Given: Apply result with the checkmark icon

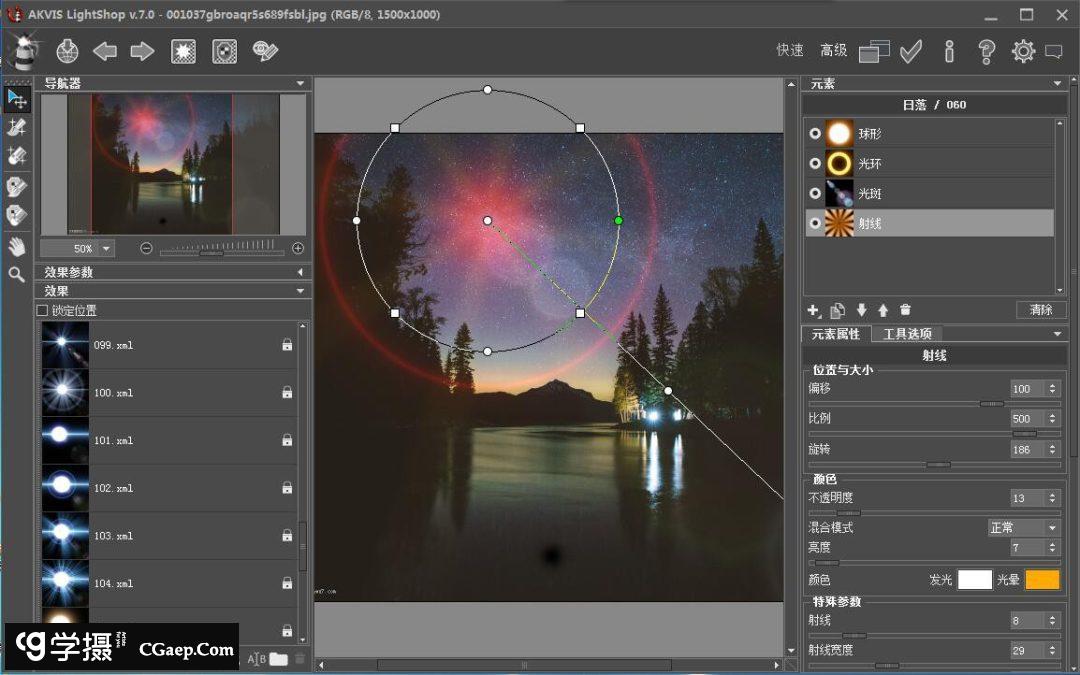Looking at the screenshot, I should (911, 51).
